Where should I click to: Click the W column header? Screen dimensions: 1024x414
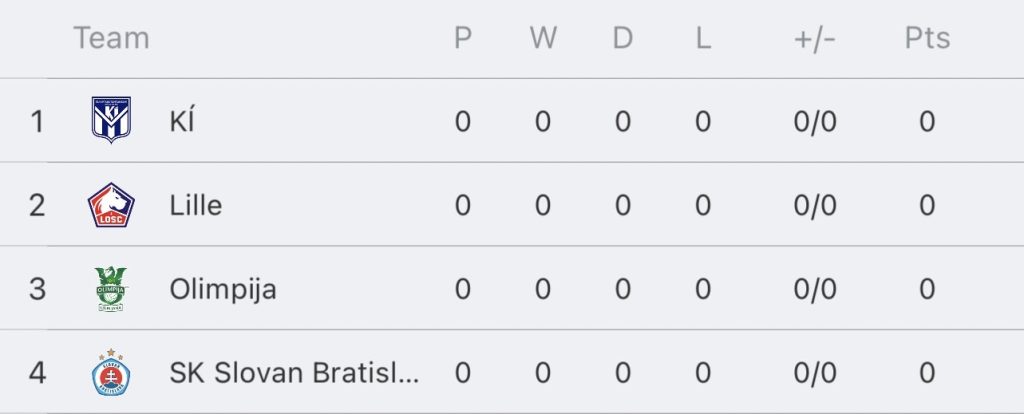click(x=543, y=38)
